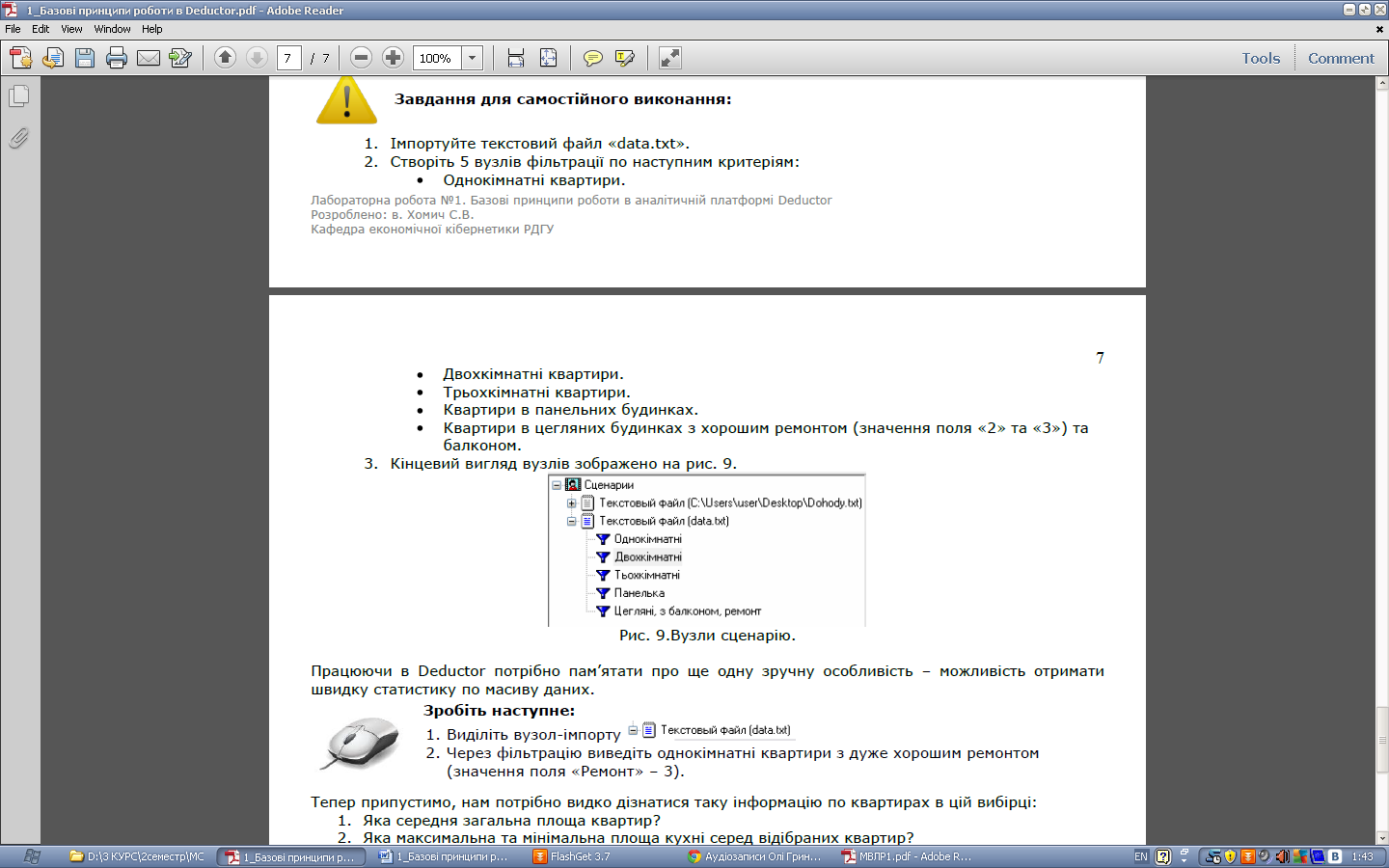Click the 100% zoom value field
The height and width of the screenshot is (868, 1389).
point(437,58)
